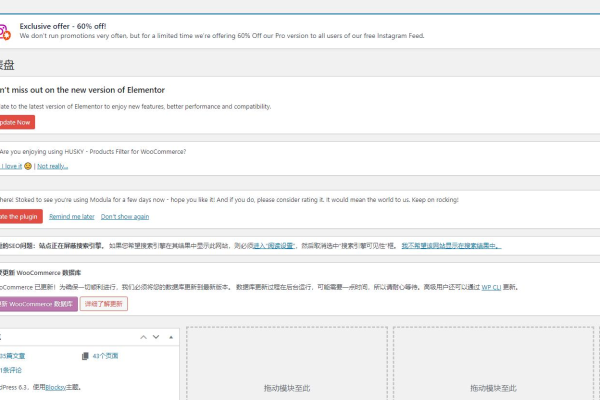Dismiss the SEO warning via 不再显示 link
The width and height of the screenshot is (600, 400).
click(450, 245)
